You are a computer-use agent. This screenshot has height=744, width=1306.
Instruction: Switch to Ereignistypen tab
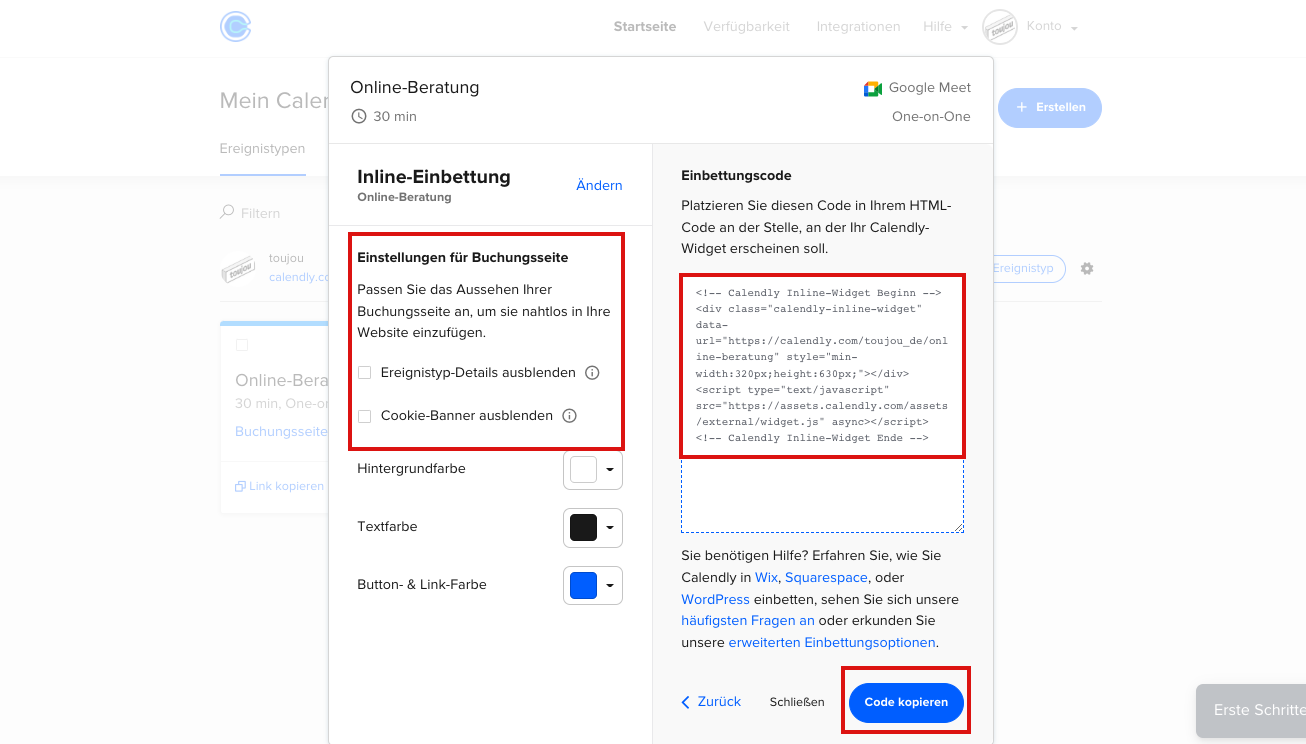click(263, 149)
